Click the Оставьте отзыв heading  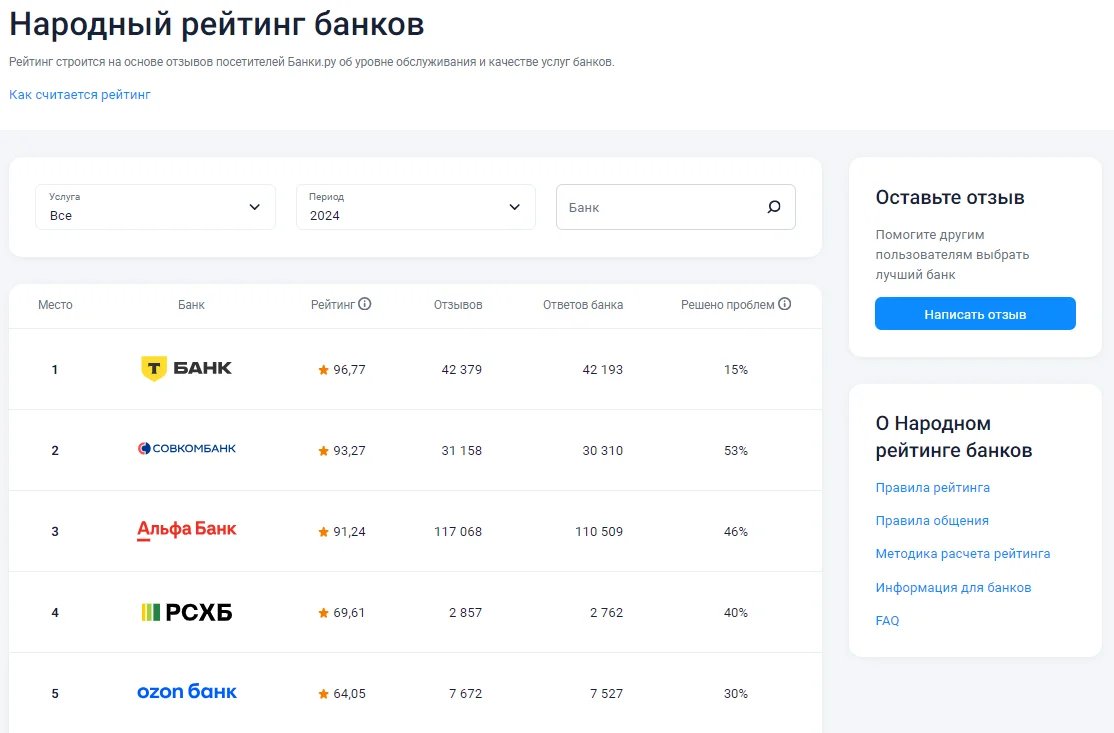click(x=950, y=197)
